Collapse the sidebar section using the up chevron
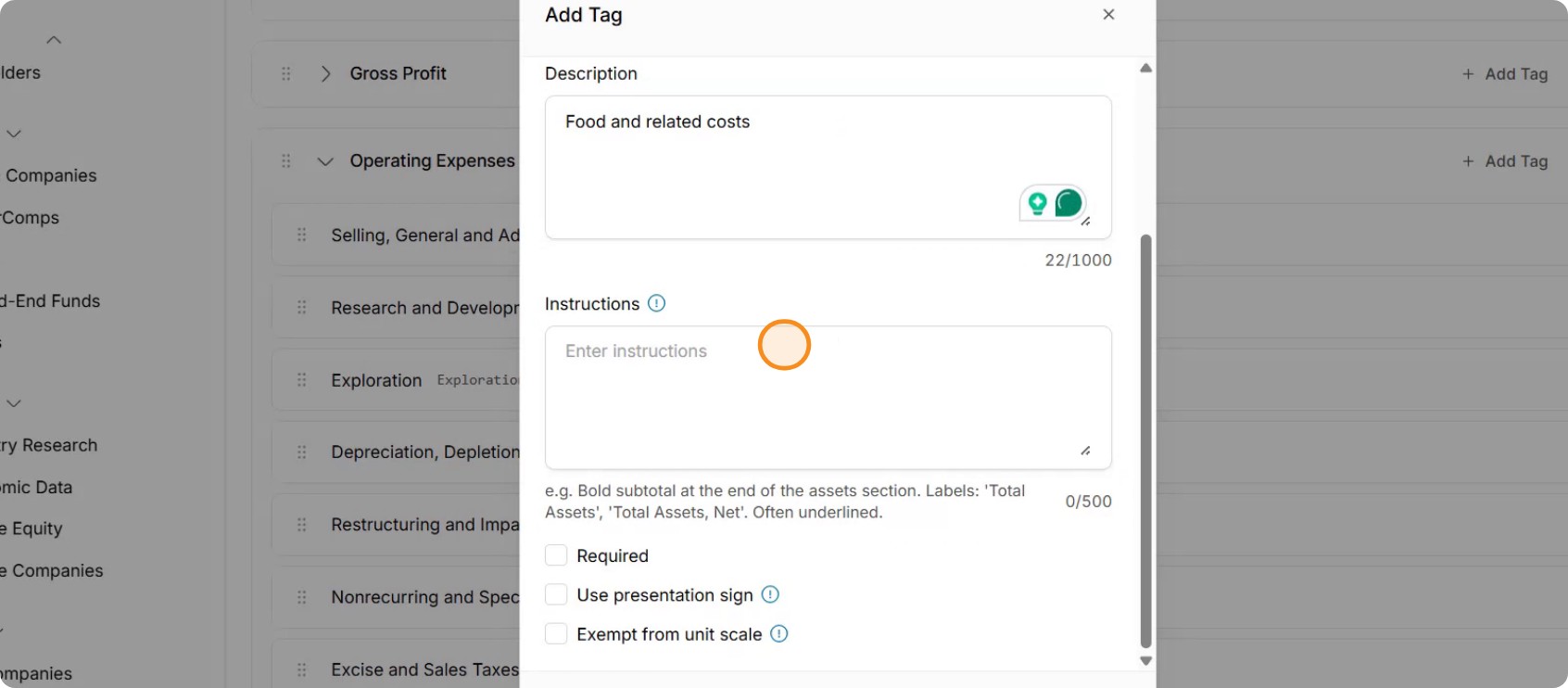The image size is (1568, 688). click(54, 40)
